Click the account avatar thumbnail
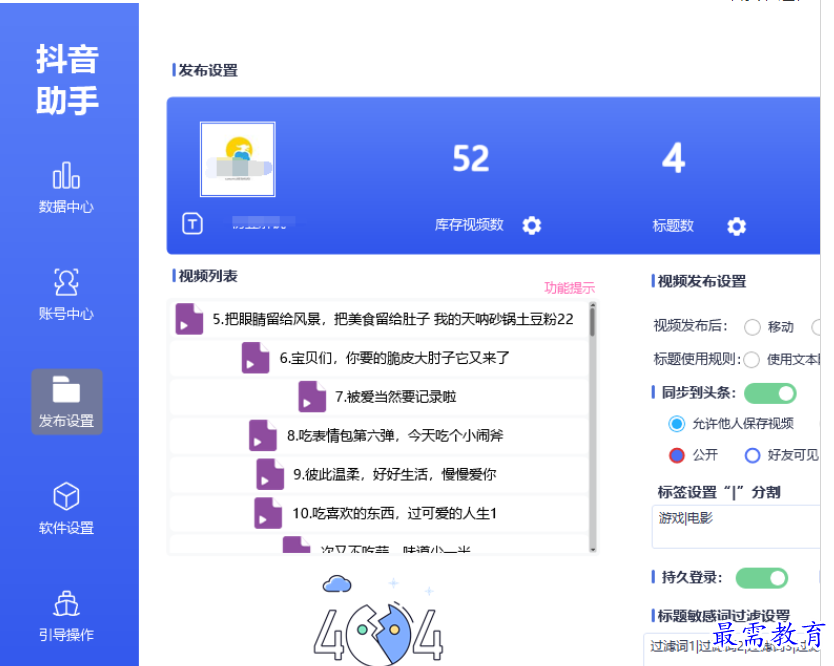The height and width of the screenshot is (666, 834). coord(238,159)
